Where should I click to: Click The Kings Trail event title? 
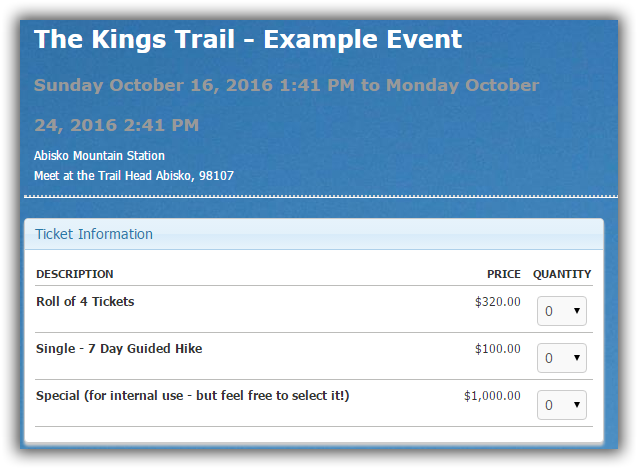247,40
